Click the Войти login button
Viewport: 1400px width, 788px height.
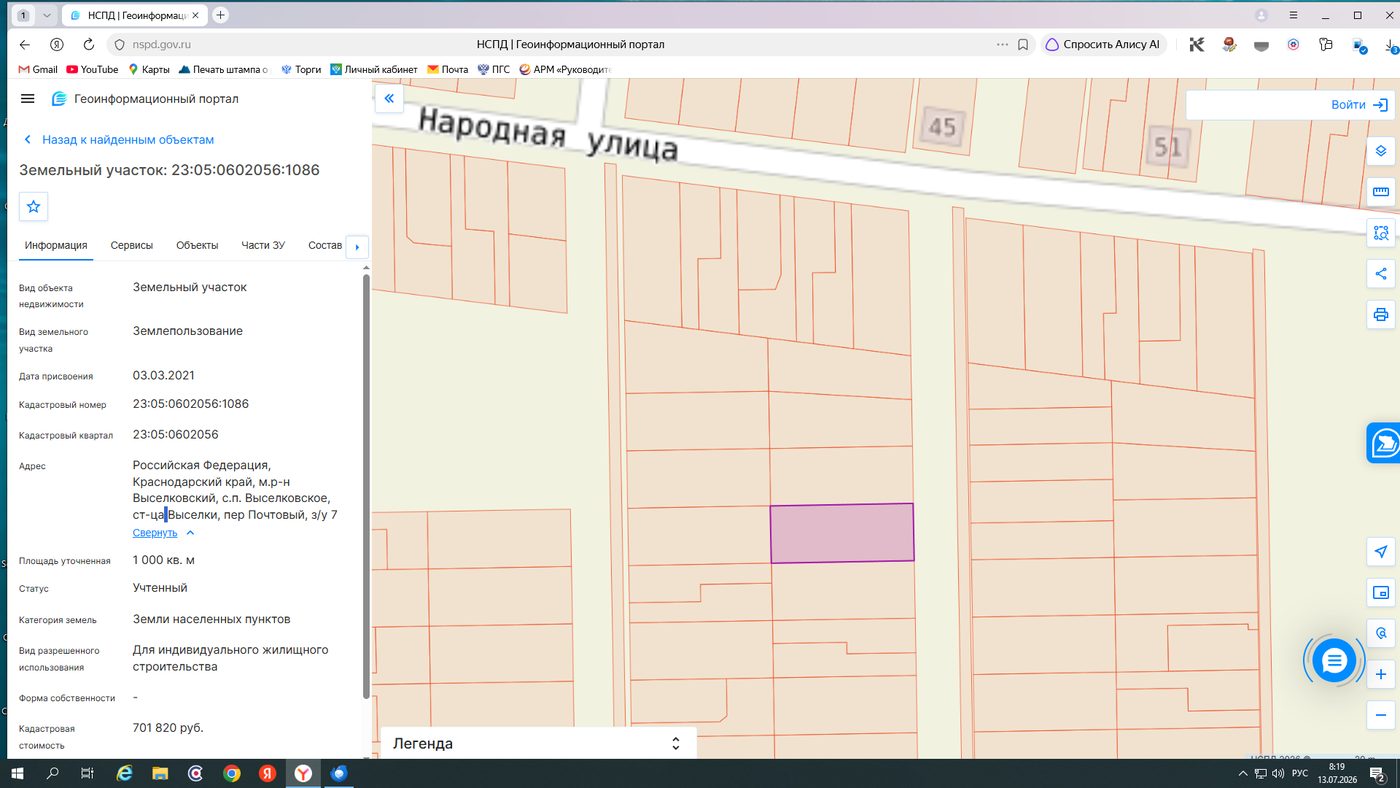coord(1360,104)
